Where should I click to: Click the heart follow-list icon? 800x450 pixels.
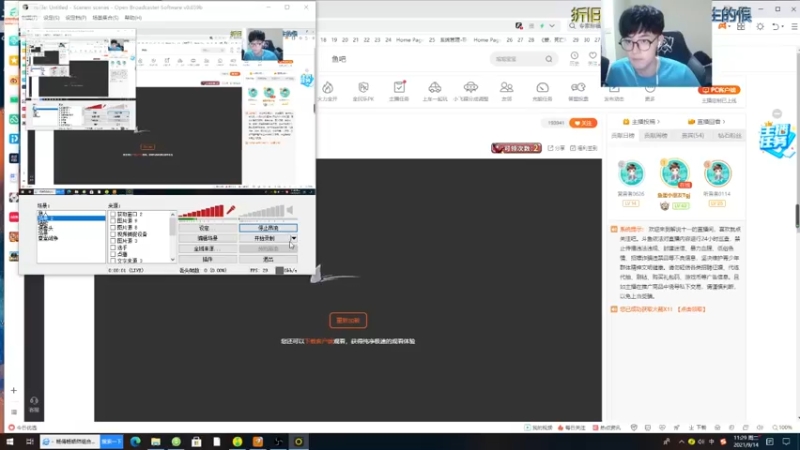tap(592, 56)
